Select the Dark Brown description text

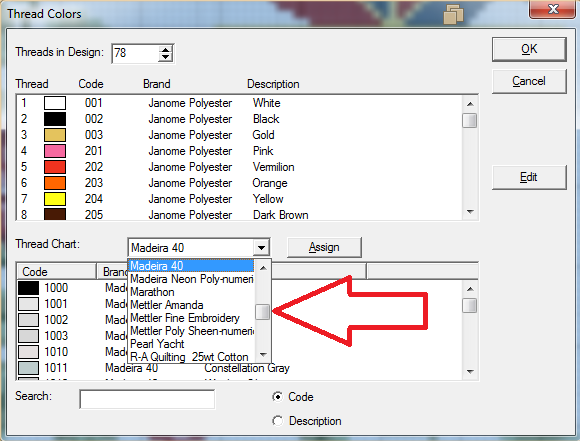(x=280, y=215)
